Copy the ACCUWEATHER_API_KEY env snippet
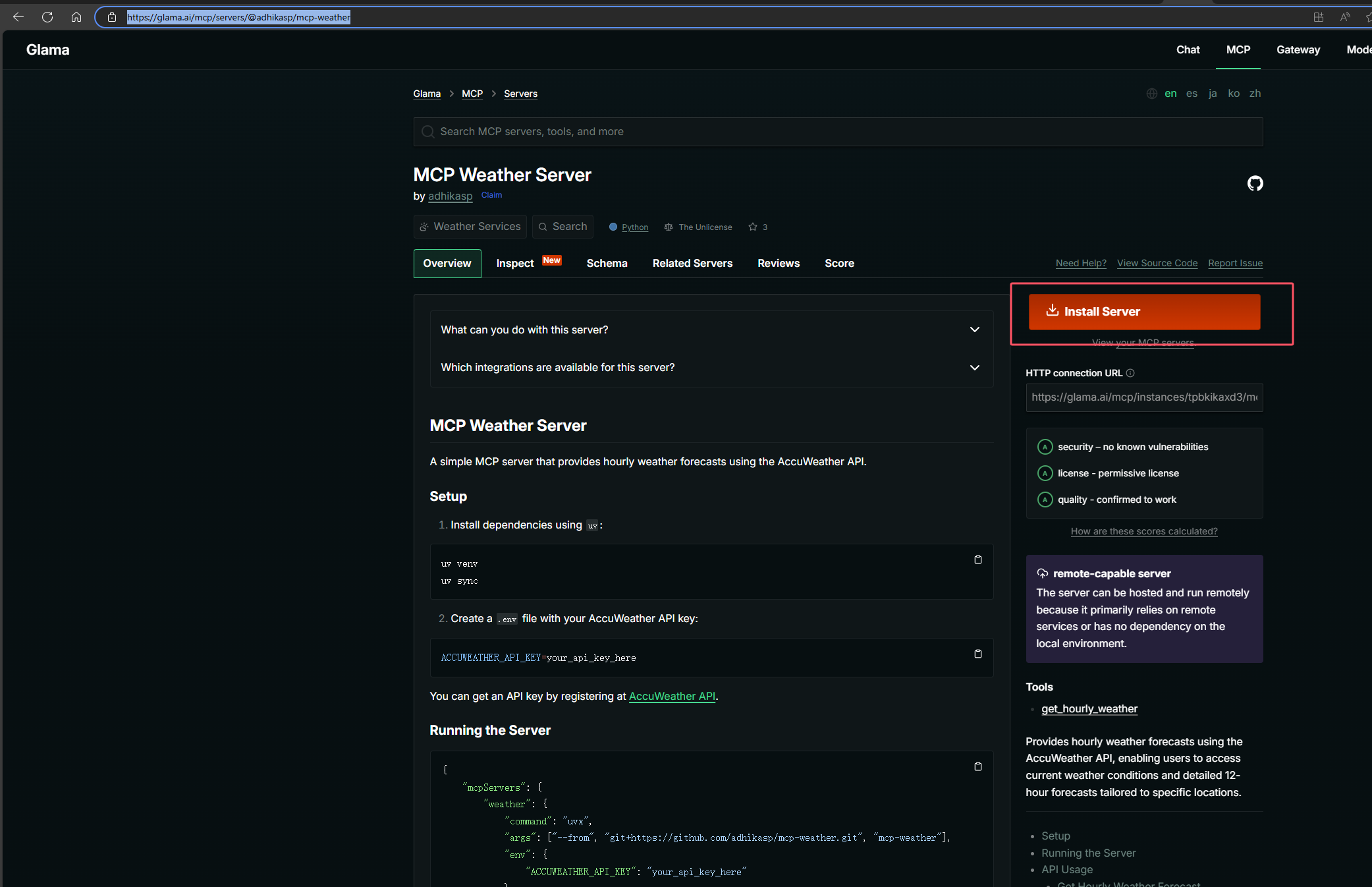The height and width of the screenshot is (887, 1372). point(977,654)
